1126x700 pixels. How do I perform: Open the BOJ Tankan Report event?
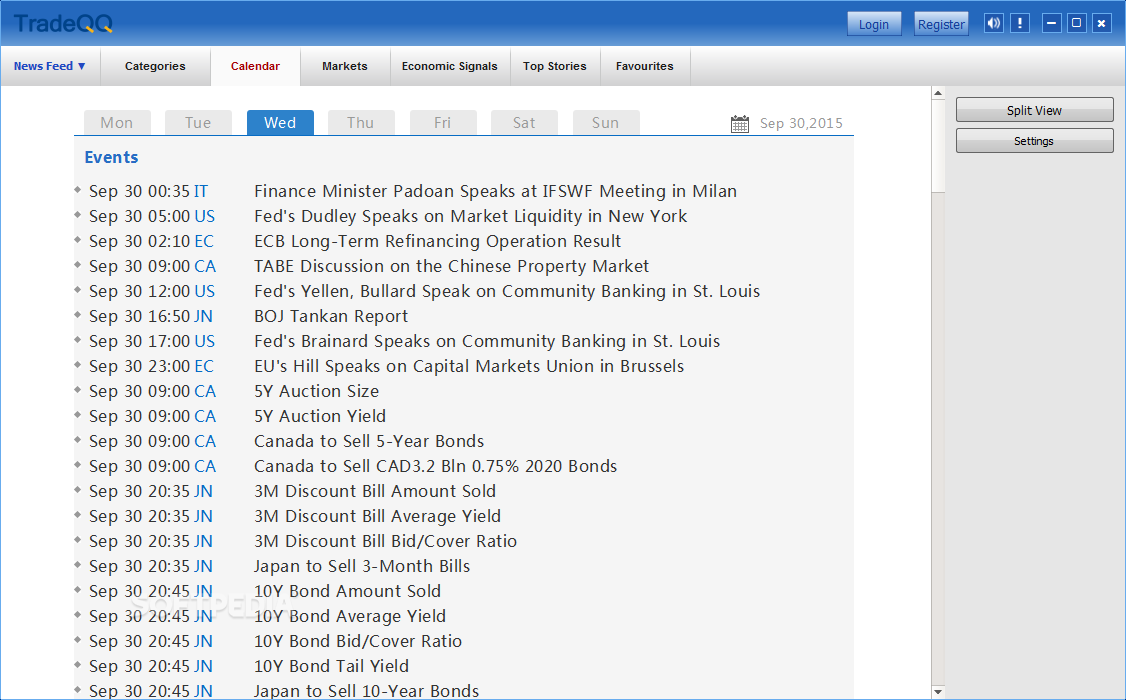(x=331, y=317)
